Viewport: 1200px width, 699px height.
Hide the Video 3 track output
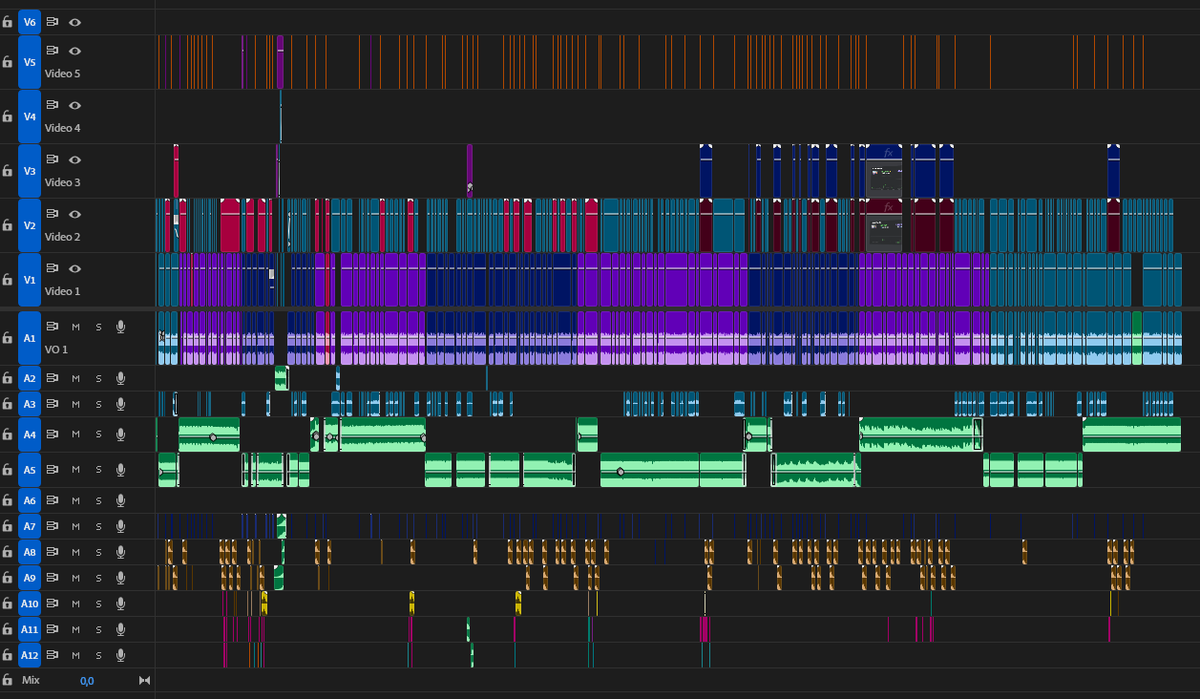click(x=75, y=159)
